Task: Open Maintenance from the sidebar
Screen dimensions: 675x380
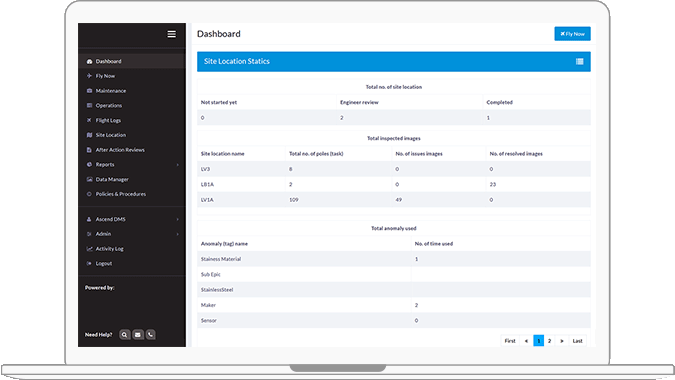Action: 132,91
